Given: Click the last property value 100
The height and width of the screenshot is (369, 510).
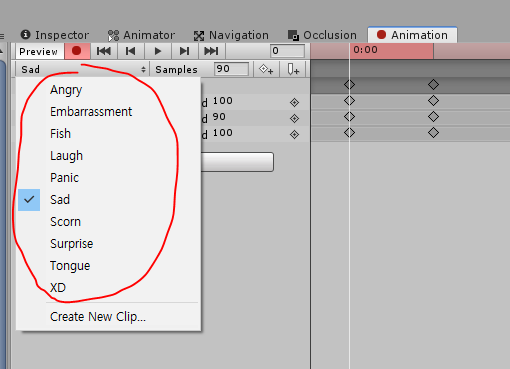Looking at the screenshot, I should point(223,133).
